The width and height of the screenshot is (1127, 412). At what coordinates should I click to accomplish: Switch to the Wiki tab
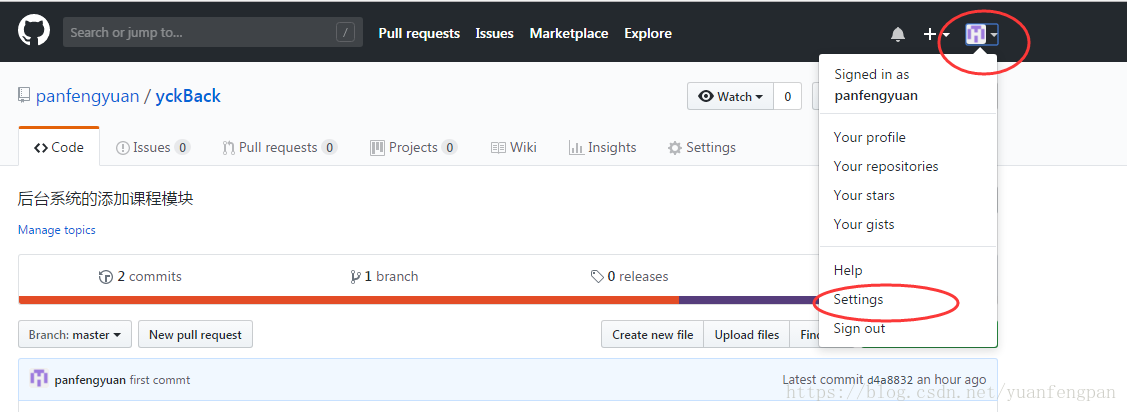tap(513, 147)
